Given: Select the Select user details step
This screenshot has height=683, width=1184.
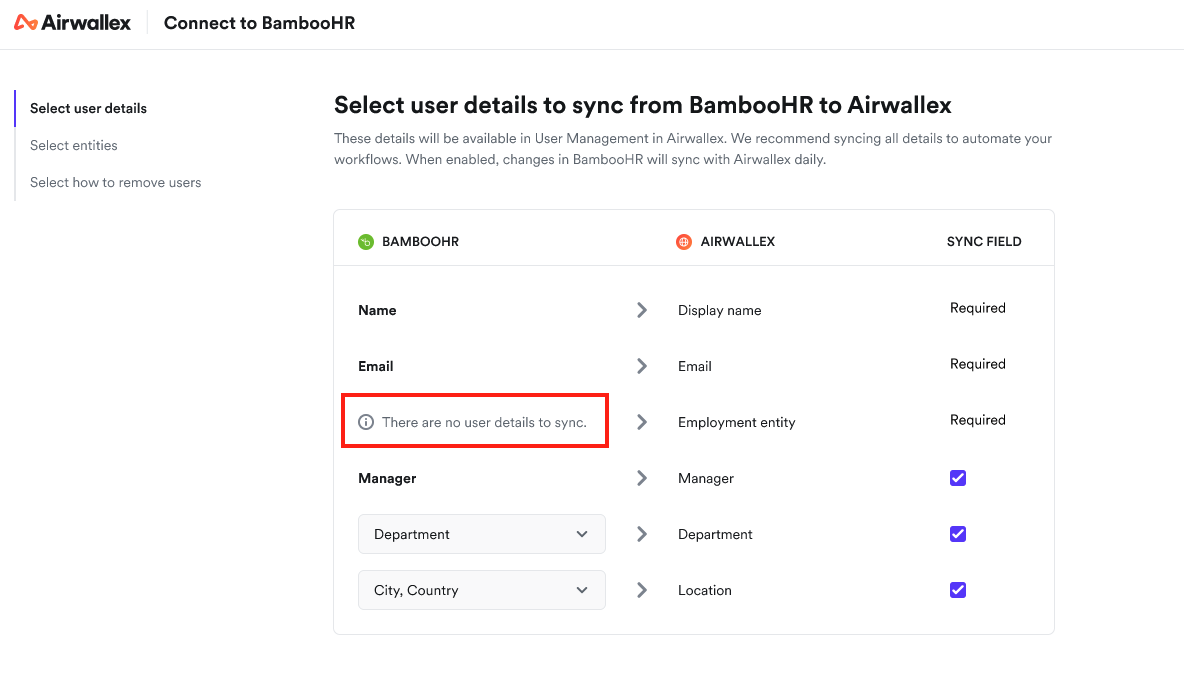Looking at the screenshot, I should coord(88,108).
